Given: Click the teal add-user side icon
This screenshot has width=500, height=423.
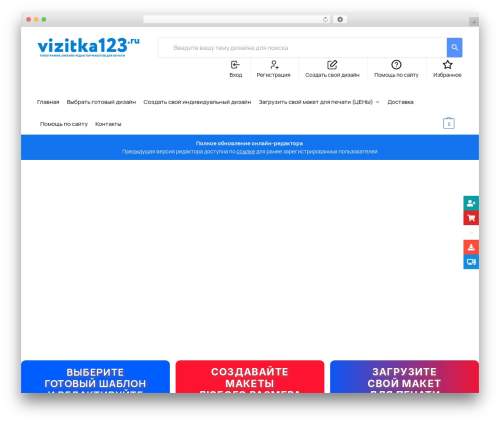Looking at the screenshot, I should point(471,203).
